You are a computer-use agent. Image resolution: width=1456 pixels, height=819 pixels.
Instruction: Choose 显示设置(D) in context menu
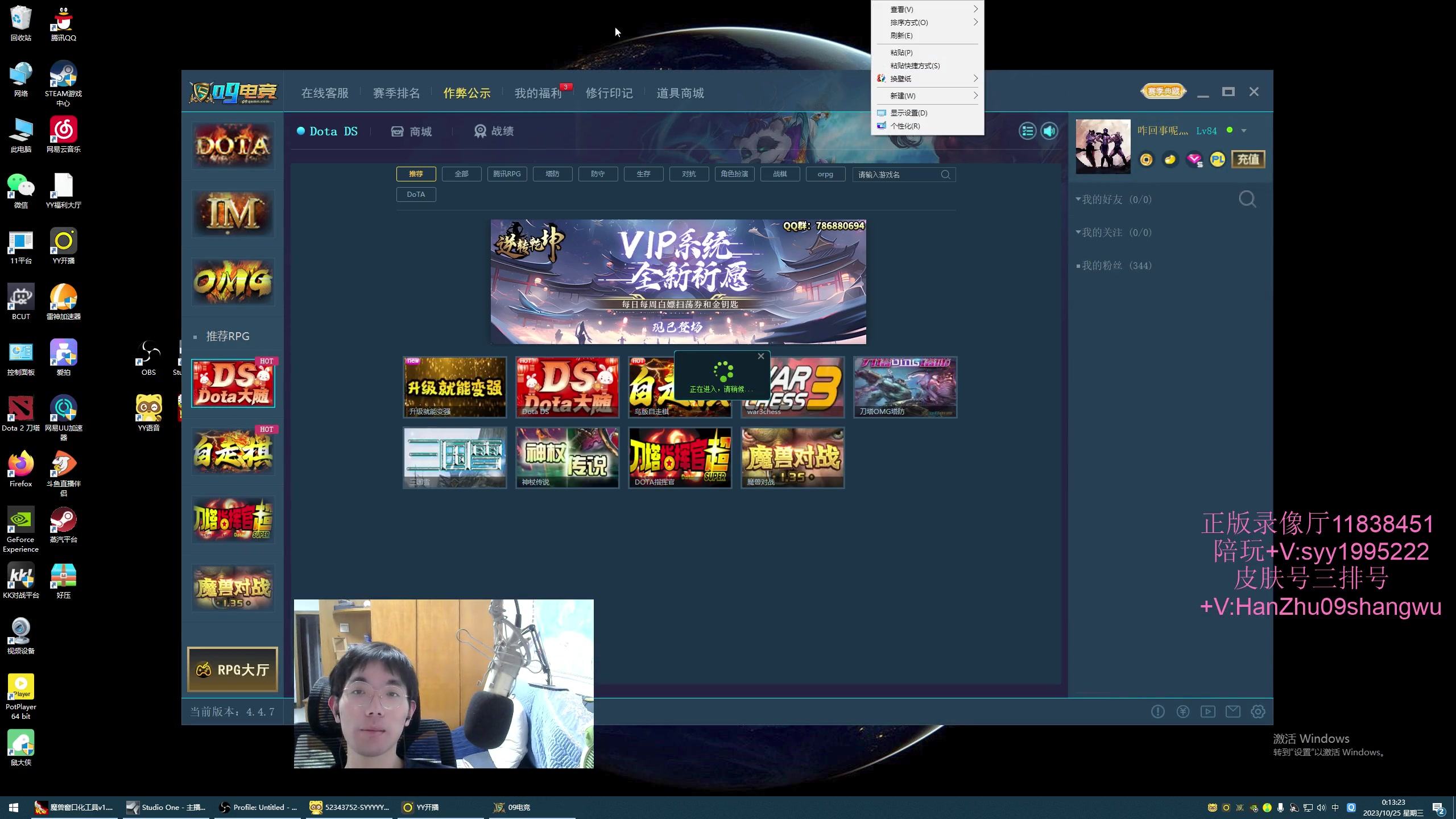(928, 113)
